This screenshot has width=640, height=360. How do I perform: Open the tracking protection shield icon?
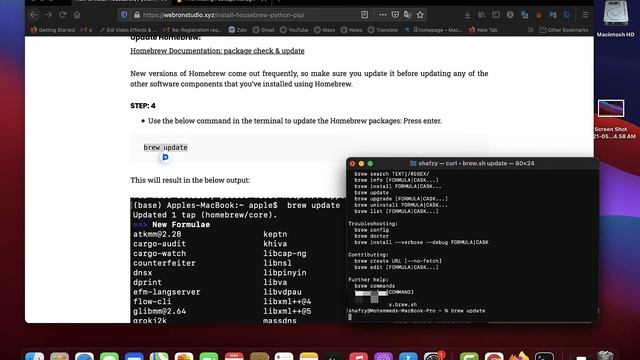[124, 15]
